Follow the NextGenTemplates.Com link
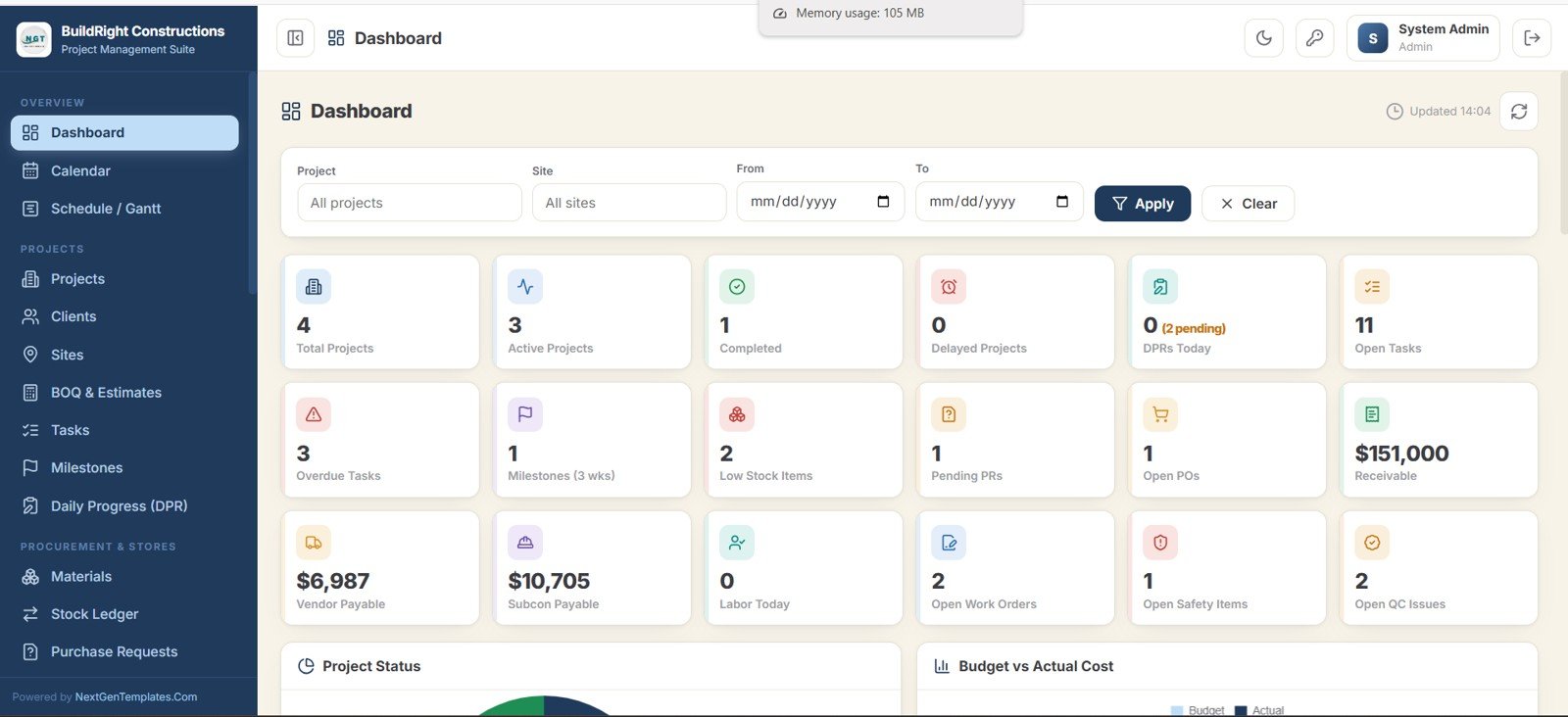The image size is (1568, 717). point(136,697)
